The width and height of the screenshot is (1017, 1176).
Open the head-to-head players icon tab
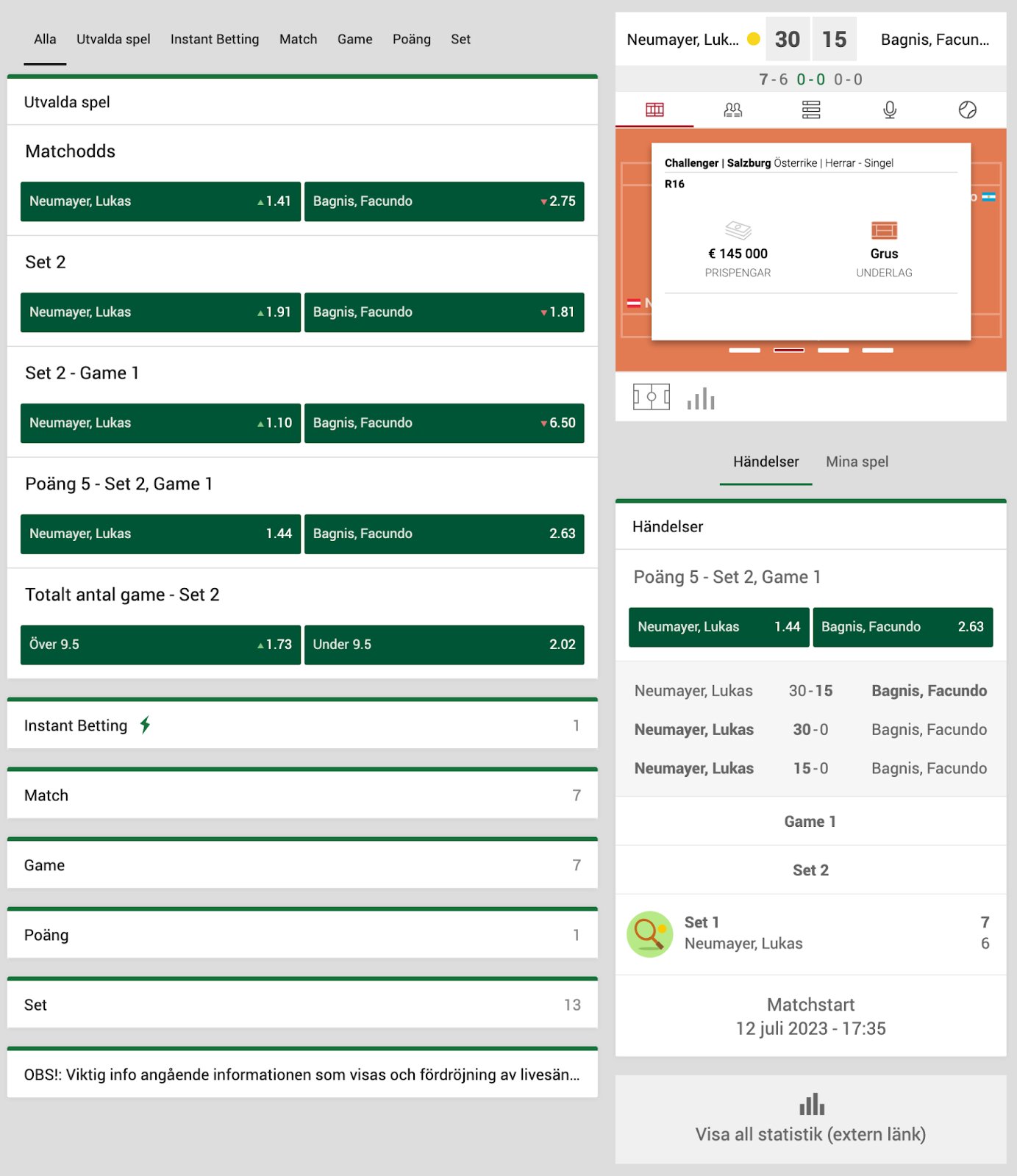[x=732, y=110]
